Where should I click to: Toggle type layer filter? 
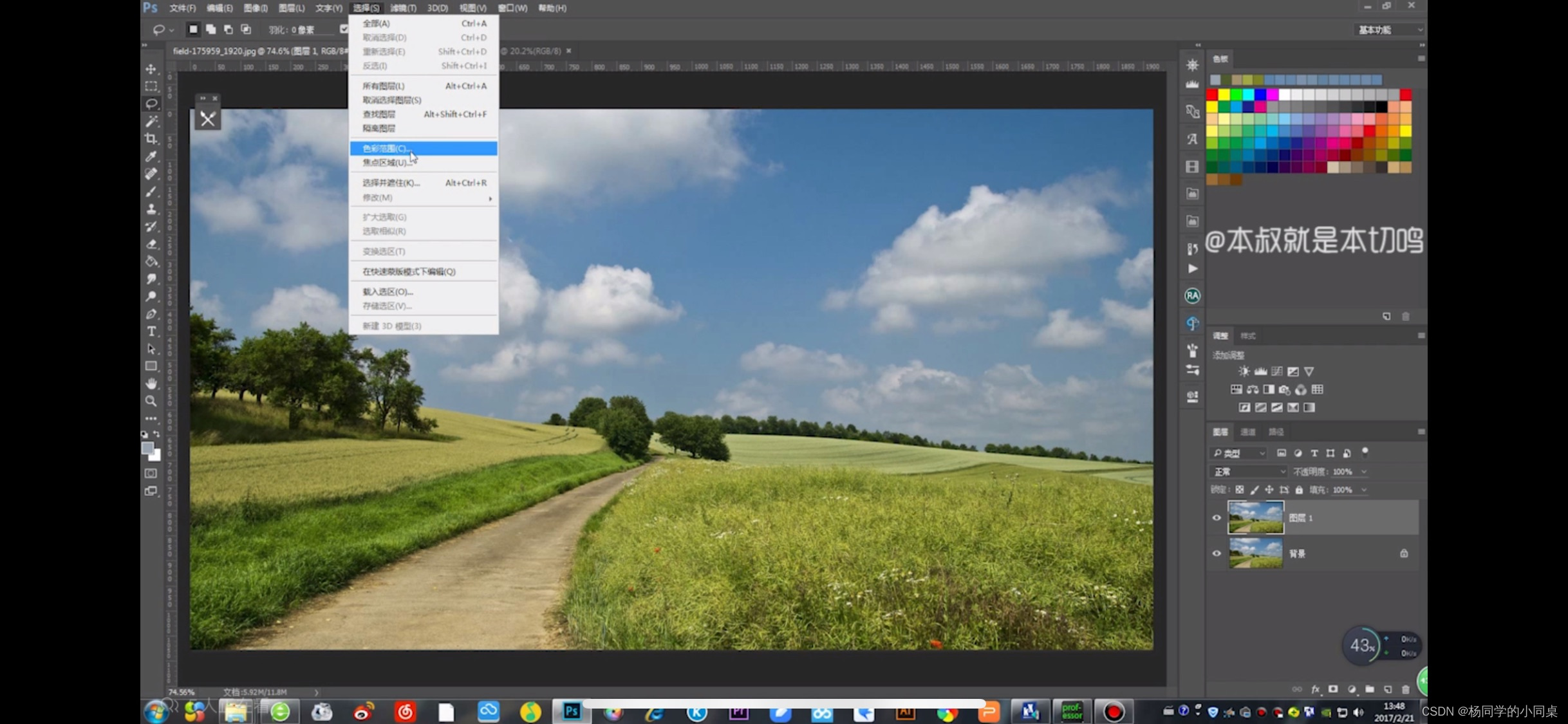click(x=1314, y=453)
